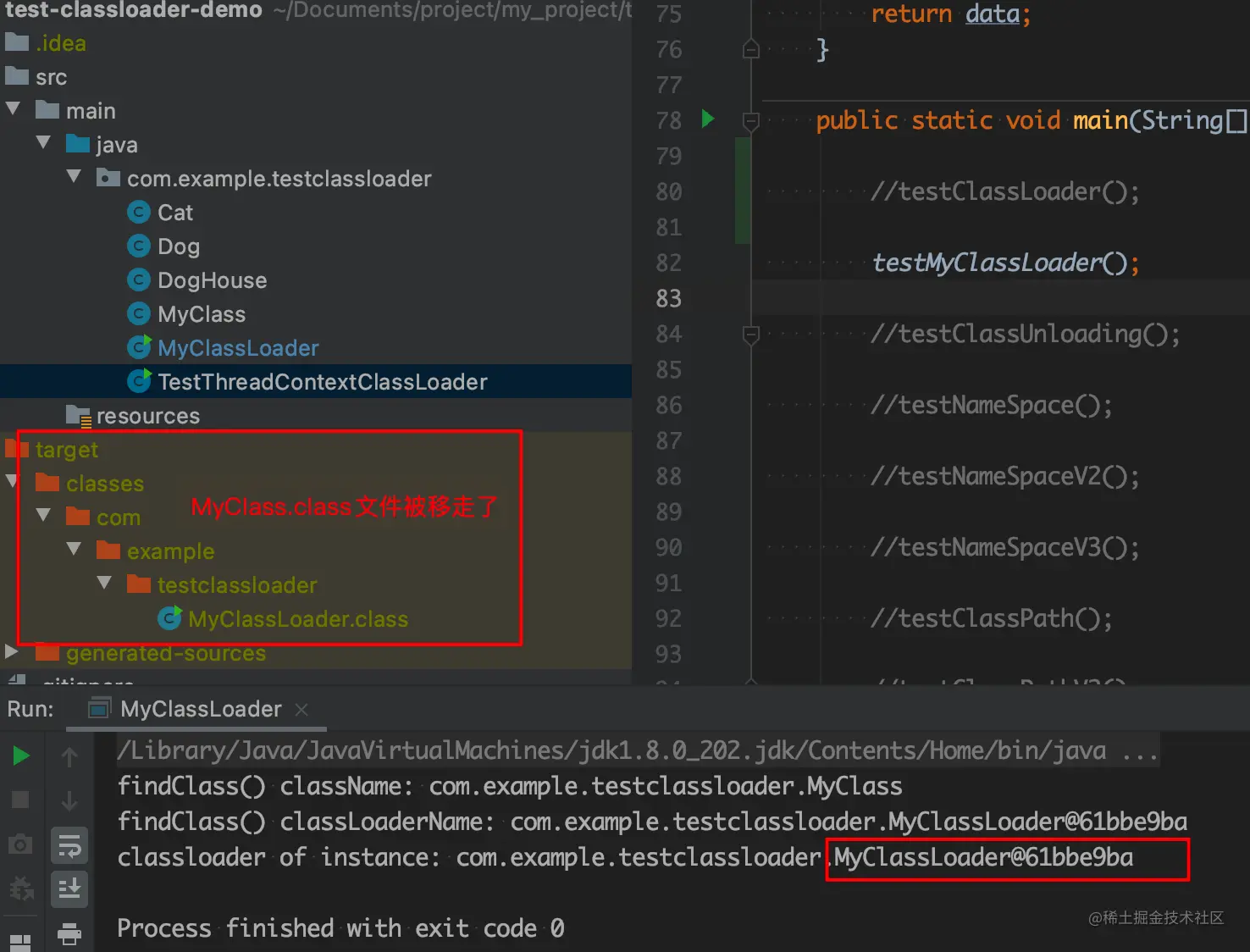Click the commented //testNameSpaceV3(); line
This screenshot has width=1250, height=952.
click(x=1005, y=547)
